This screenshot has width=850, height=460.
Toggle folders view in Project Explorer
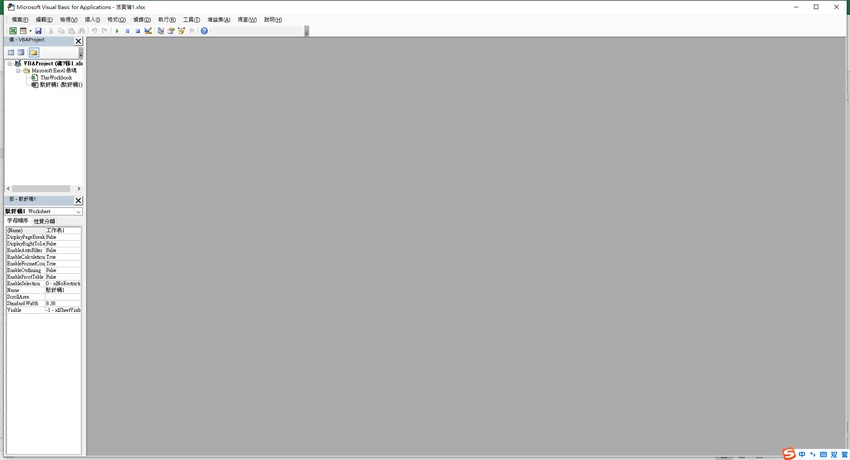click(33, 52)
